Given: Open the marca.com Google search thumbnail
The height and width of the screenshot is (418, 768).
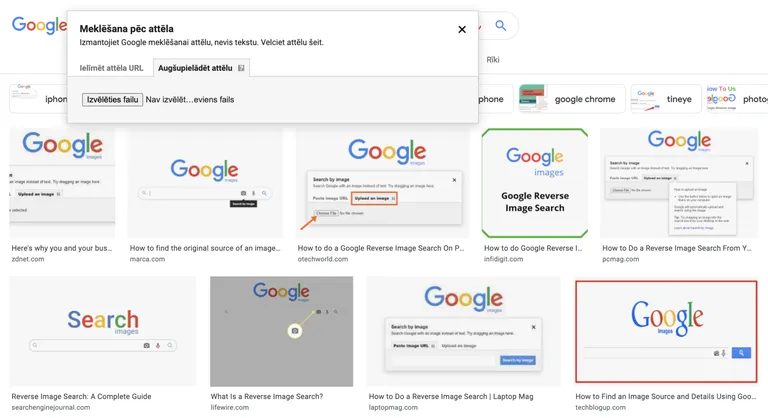Looking at the screenshot, I should point(205,183).
